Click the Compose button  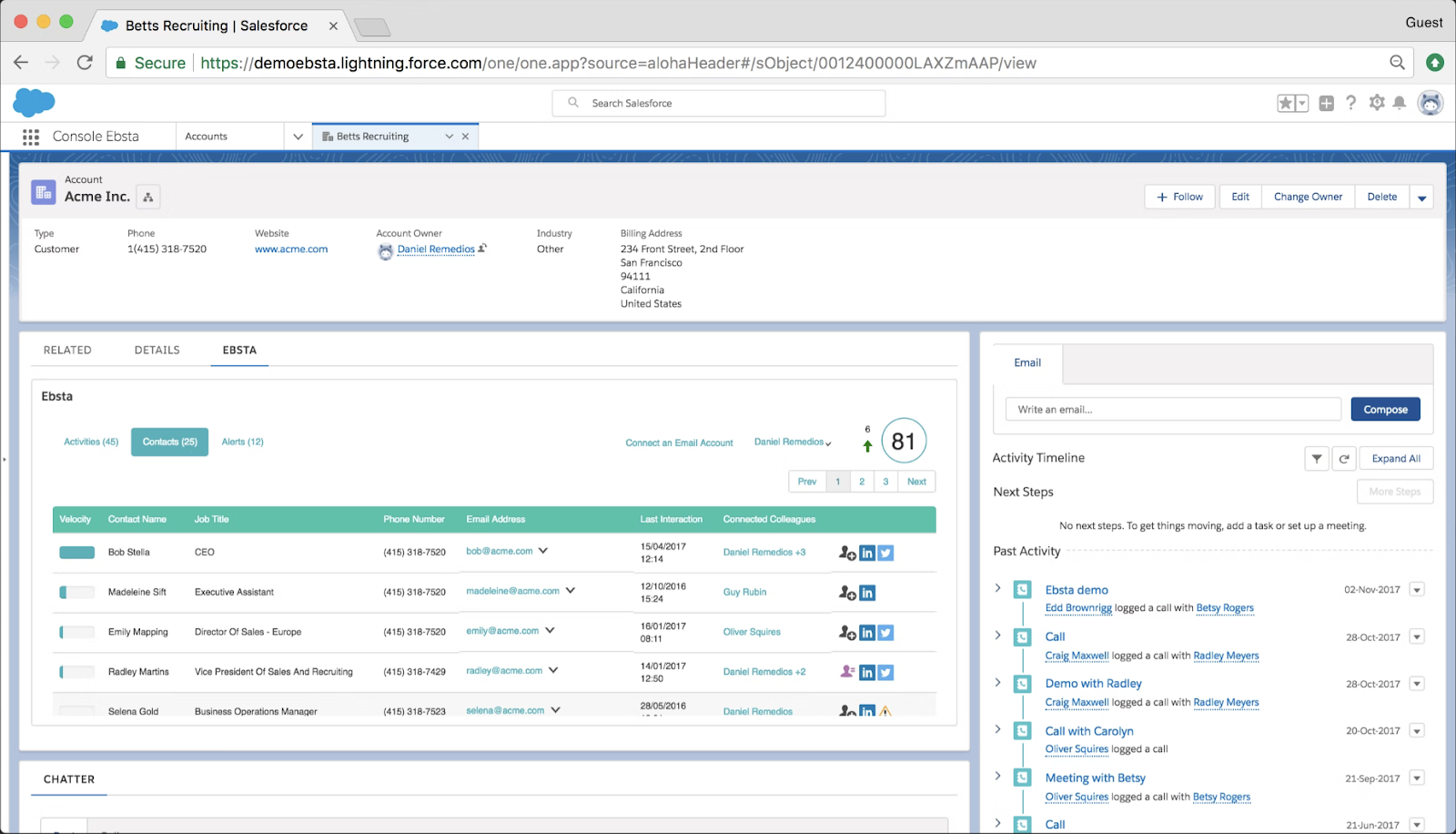point(1385,410)
